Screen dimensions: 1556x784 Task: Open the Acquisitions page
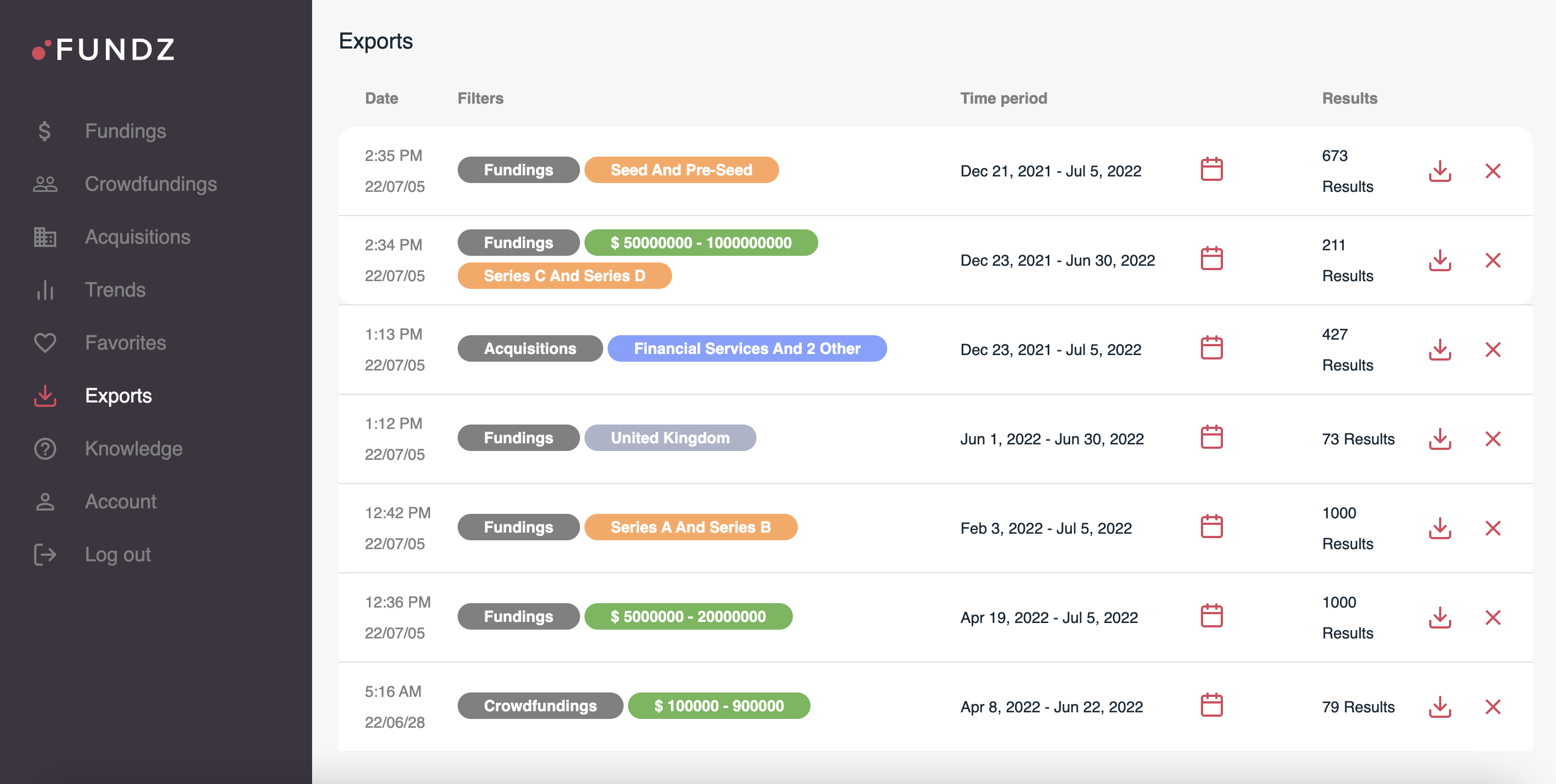(137, 237)
